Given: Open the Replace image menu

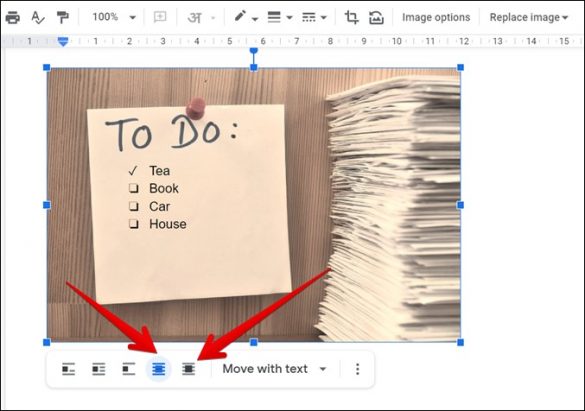Looking at the screenshot, I should 528,17.
